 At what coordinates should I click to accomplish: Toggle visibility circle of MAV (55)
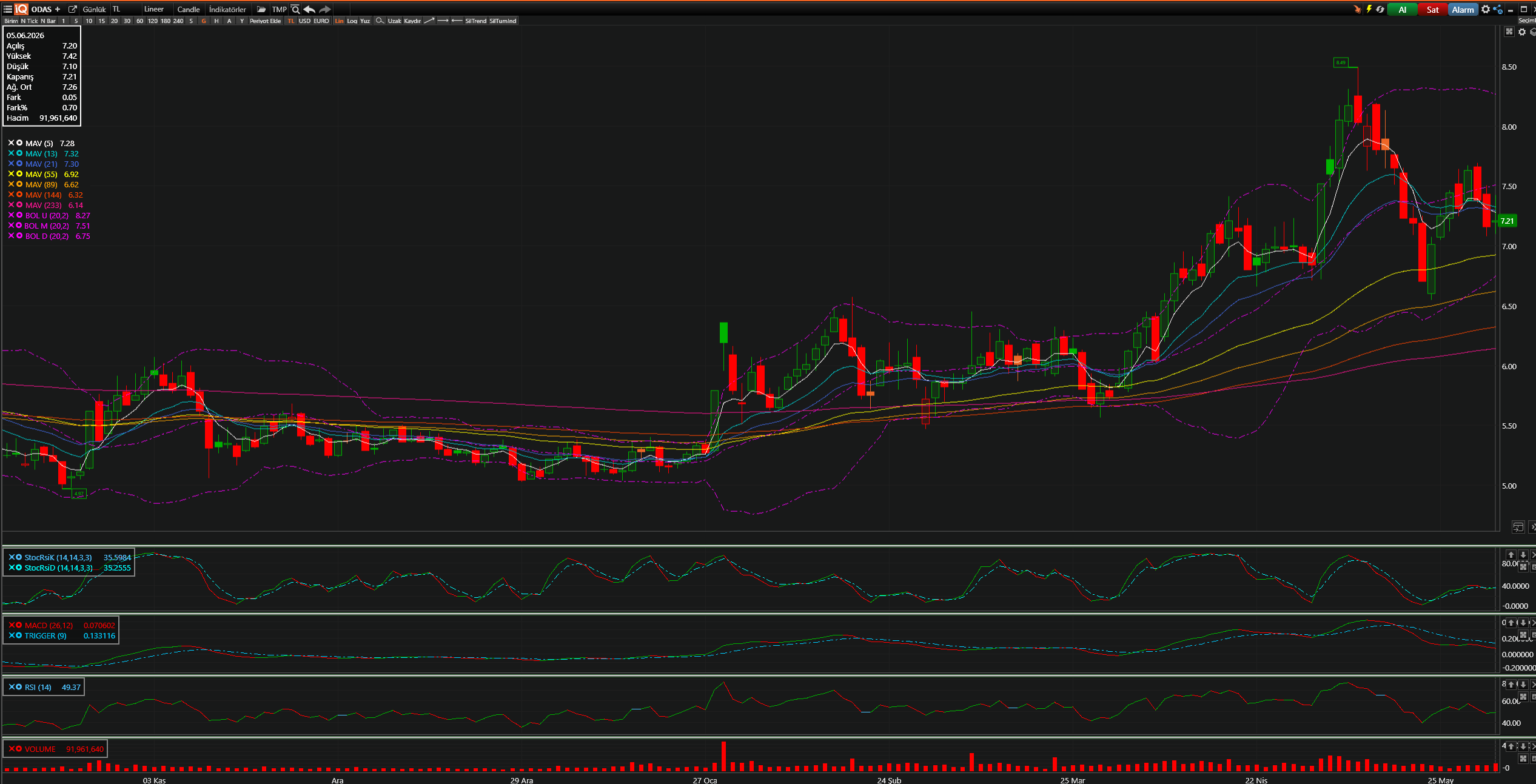coord(19,174)
